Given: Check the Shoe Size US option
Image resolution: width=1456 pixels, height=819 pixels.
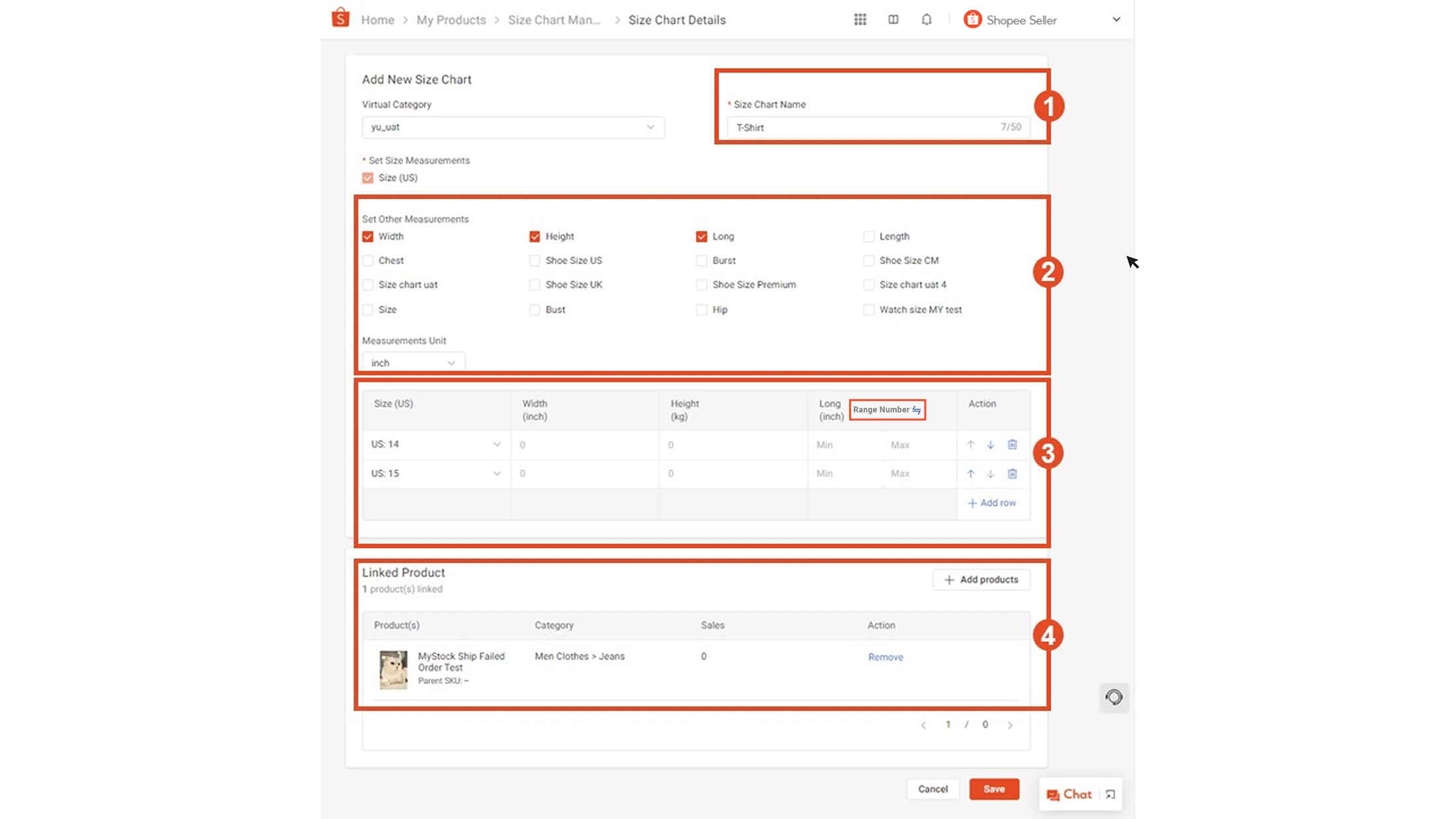Looking at the screenshot, I should 535,260.
